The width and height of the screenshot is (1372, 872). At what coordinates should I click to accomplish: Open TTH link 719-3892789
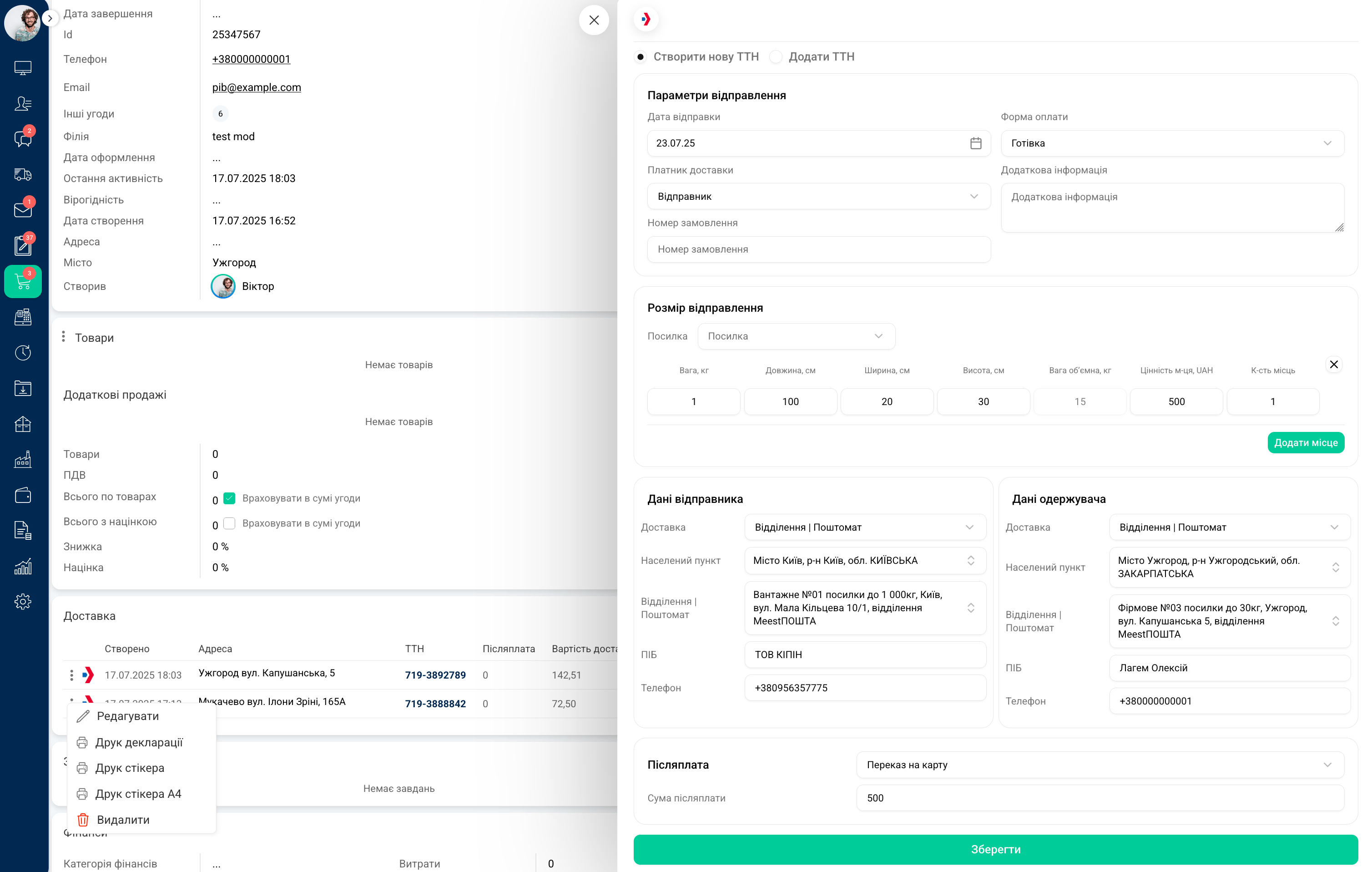(435, 675)
